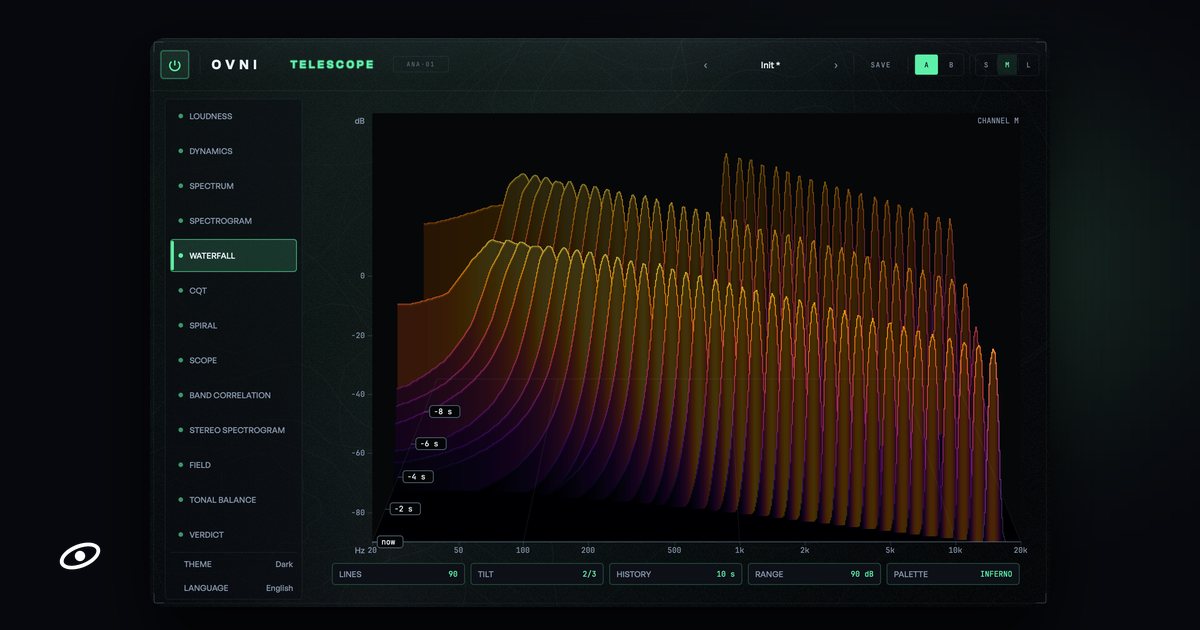1200x630 pixels.
Task: Change the Language English setting
Action: pyautogui.click(x=238, y=588)
